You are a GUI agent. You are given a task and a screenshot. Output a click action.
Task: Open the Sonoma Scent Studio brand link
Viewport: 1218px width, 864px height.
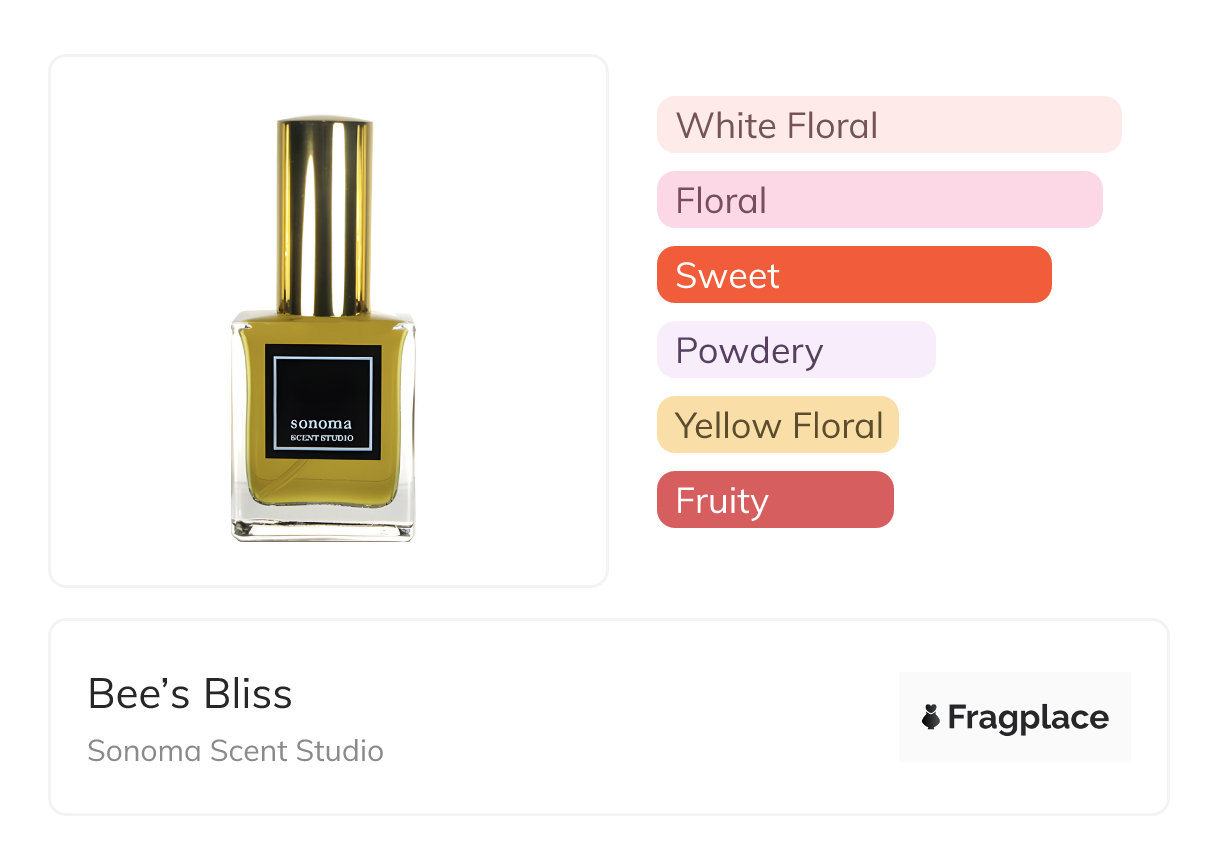(x=235, y=751)
